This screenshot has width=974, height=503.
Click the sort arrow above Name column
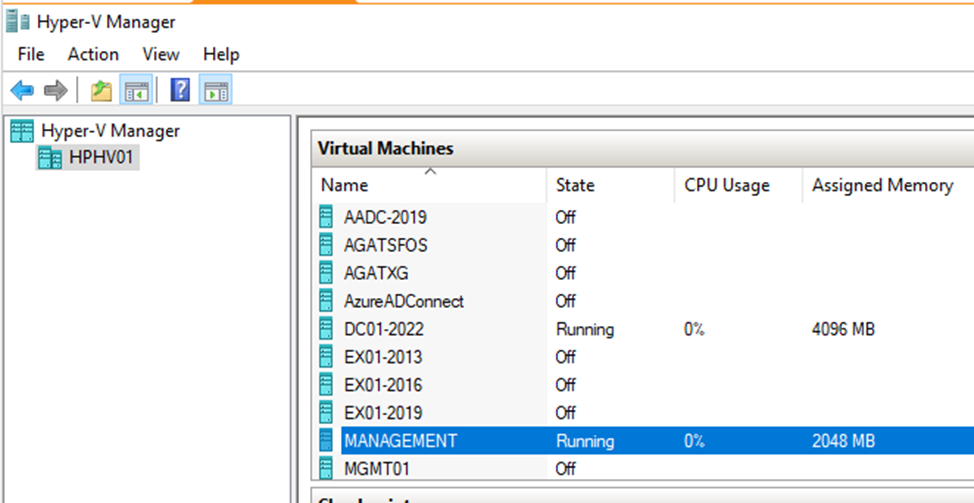[x=430, y=171]
